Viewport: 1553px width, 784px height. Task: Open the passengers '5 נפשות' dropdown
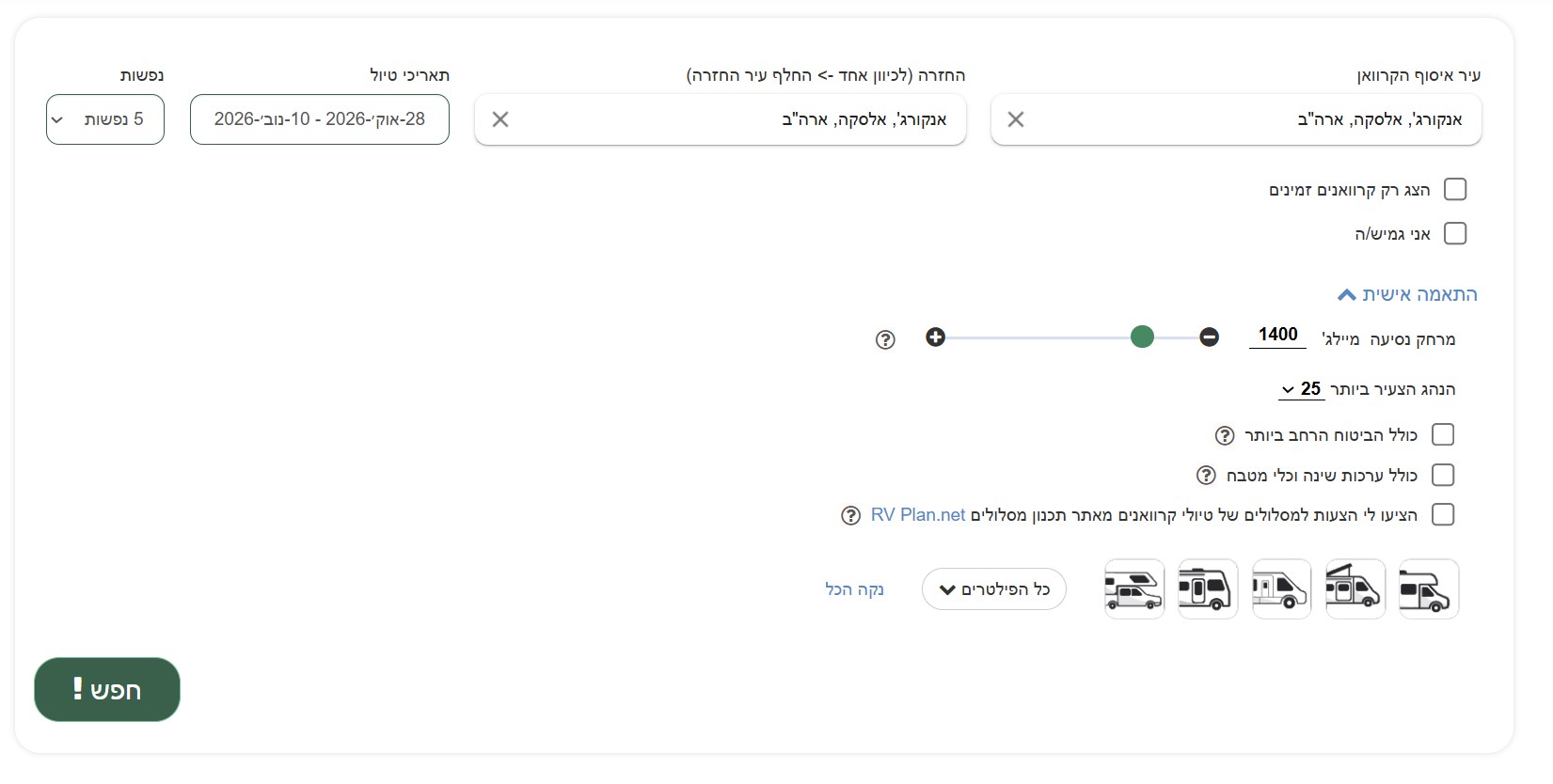(x=105, y=119)
